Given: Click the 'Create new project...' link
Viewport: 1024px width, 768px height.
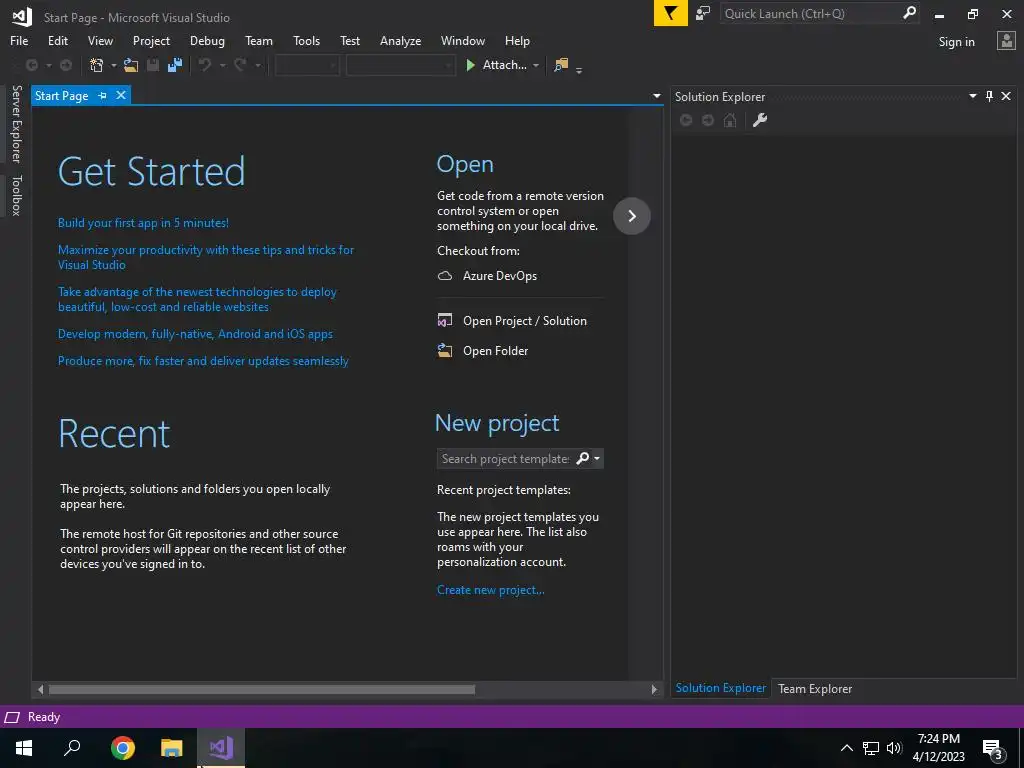Looking at the screenshot, I should tap(490, 590).
